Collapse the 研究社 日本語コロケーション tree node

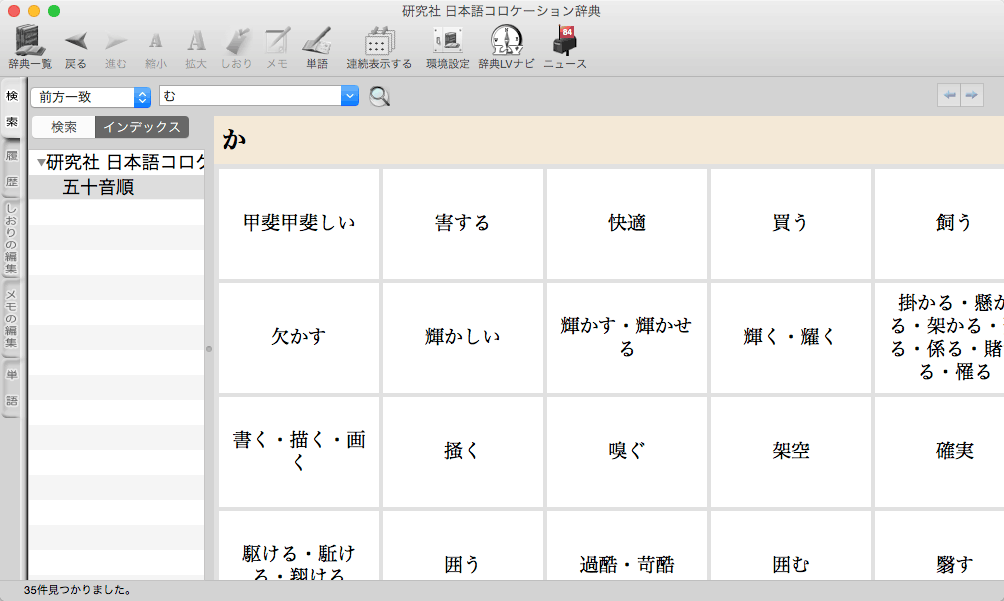tap(41, 163)
